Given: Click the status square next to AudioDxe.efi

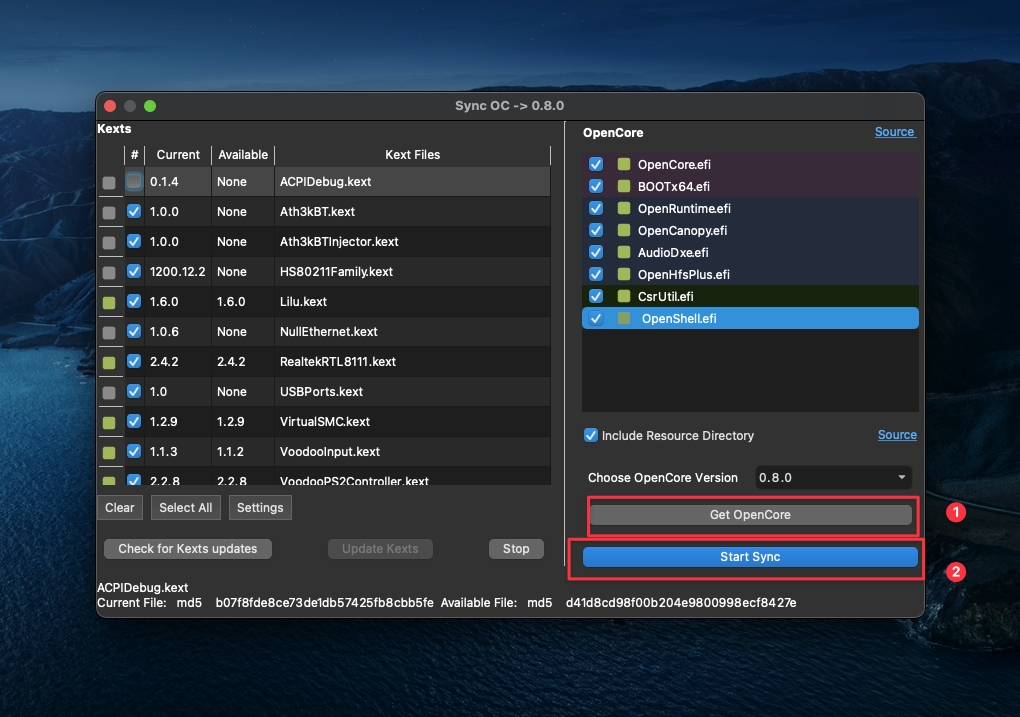Looking at the screenshot, I should click(624, 252).
